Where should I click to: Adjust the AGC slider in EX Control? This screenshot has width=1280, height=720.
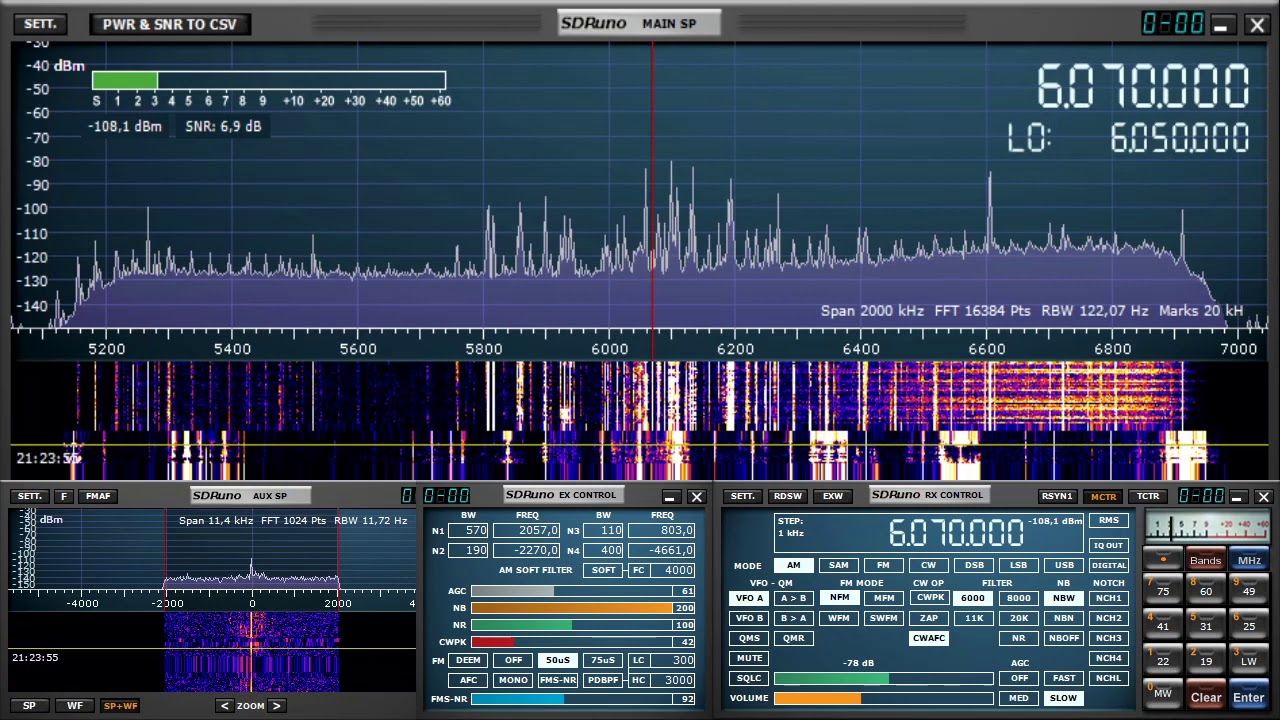click(x=583, y=591)
